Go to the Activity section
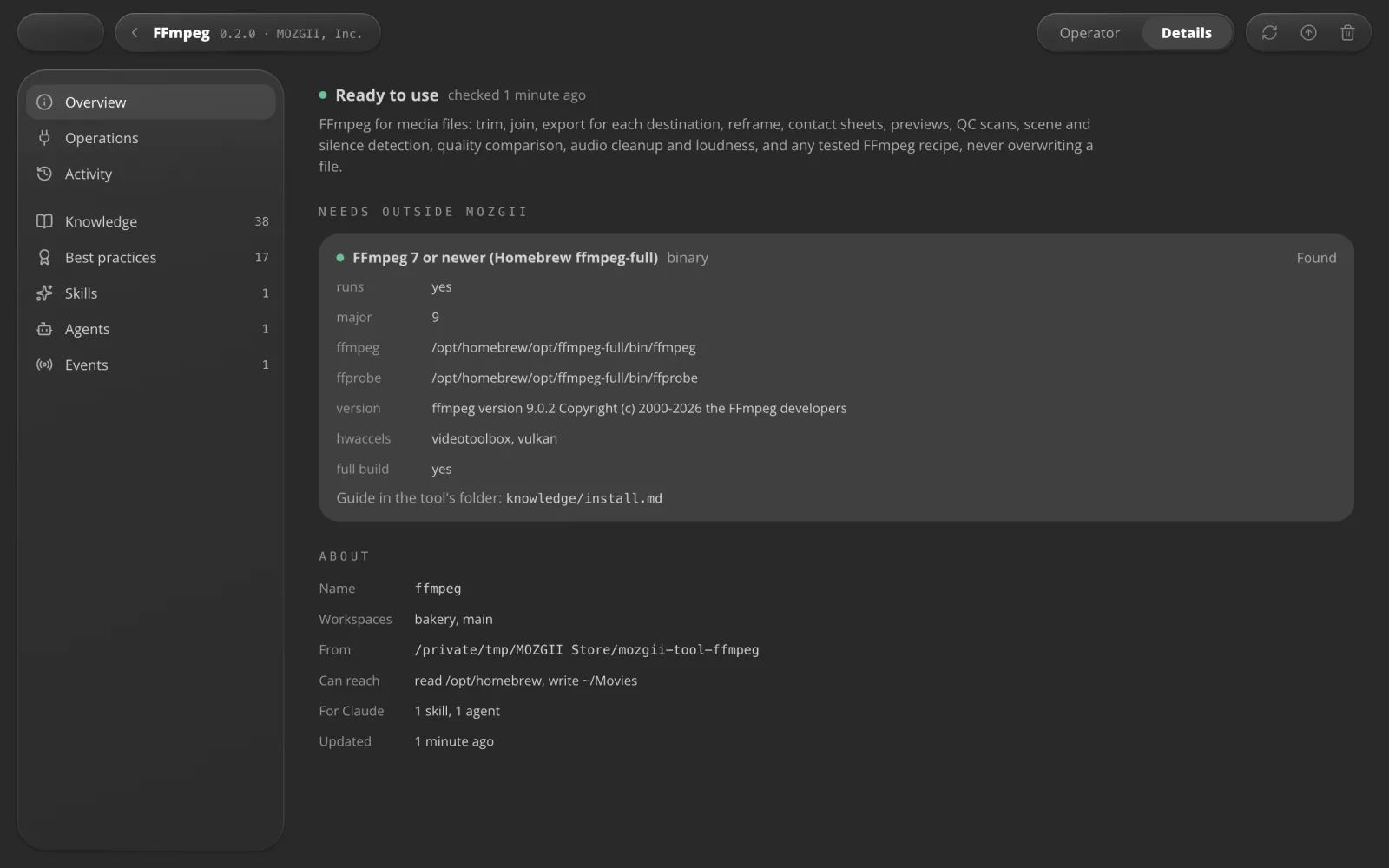 click(x=151, y=174)
